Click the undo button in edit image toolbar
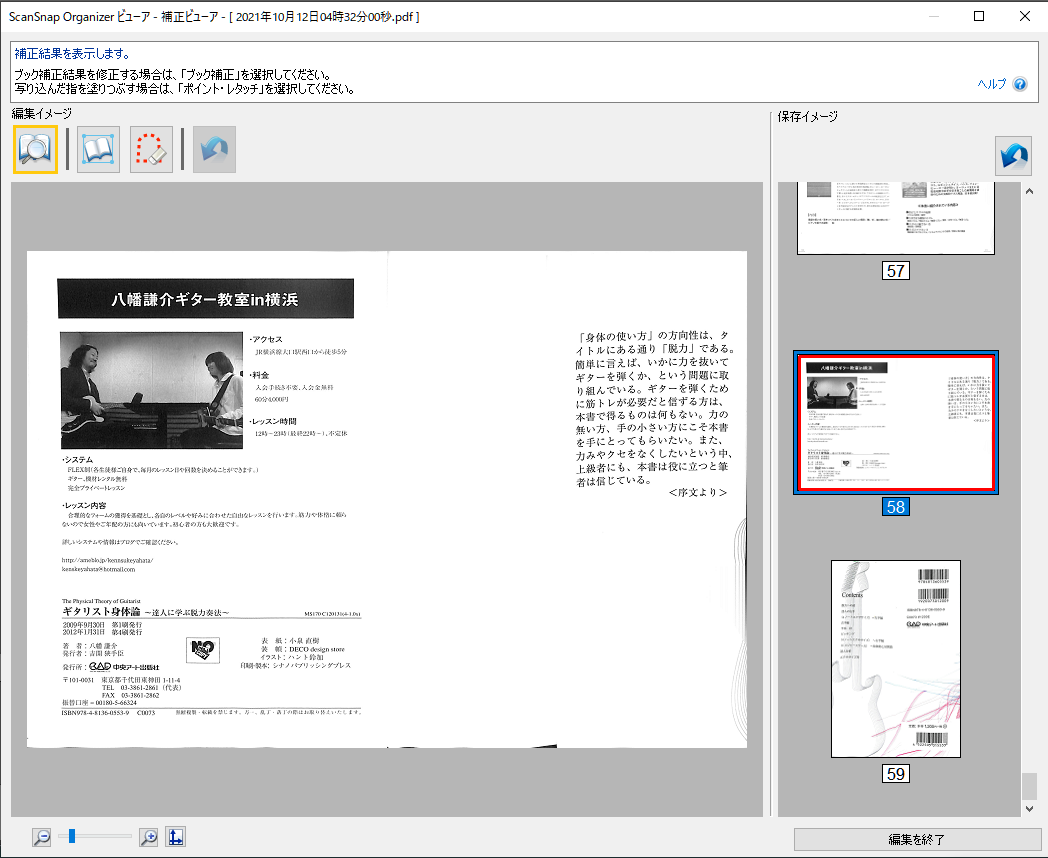This screenshot has height=858, width=1048. (x=215, y=150)
